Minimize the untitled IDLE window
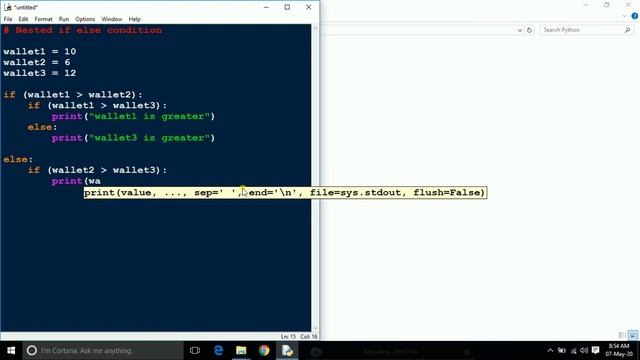The image size is (640, 360). coord(266,7)
